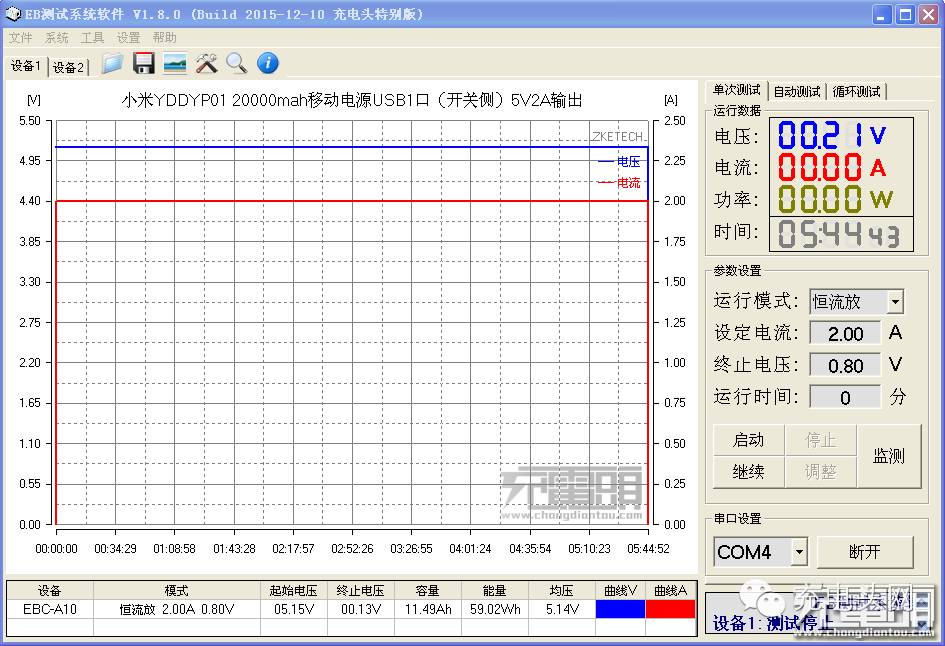Screen dimensions: 945x646
Task: Click the 能量 column header
Action: click(495, 591)
